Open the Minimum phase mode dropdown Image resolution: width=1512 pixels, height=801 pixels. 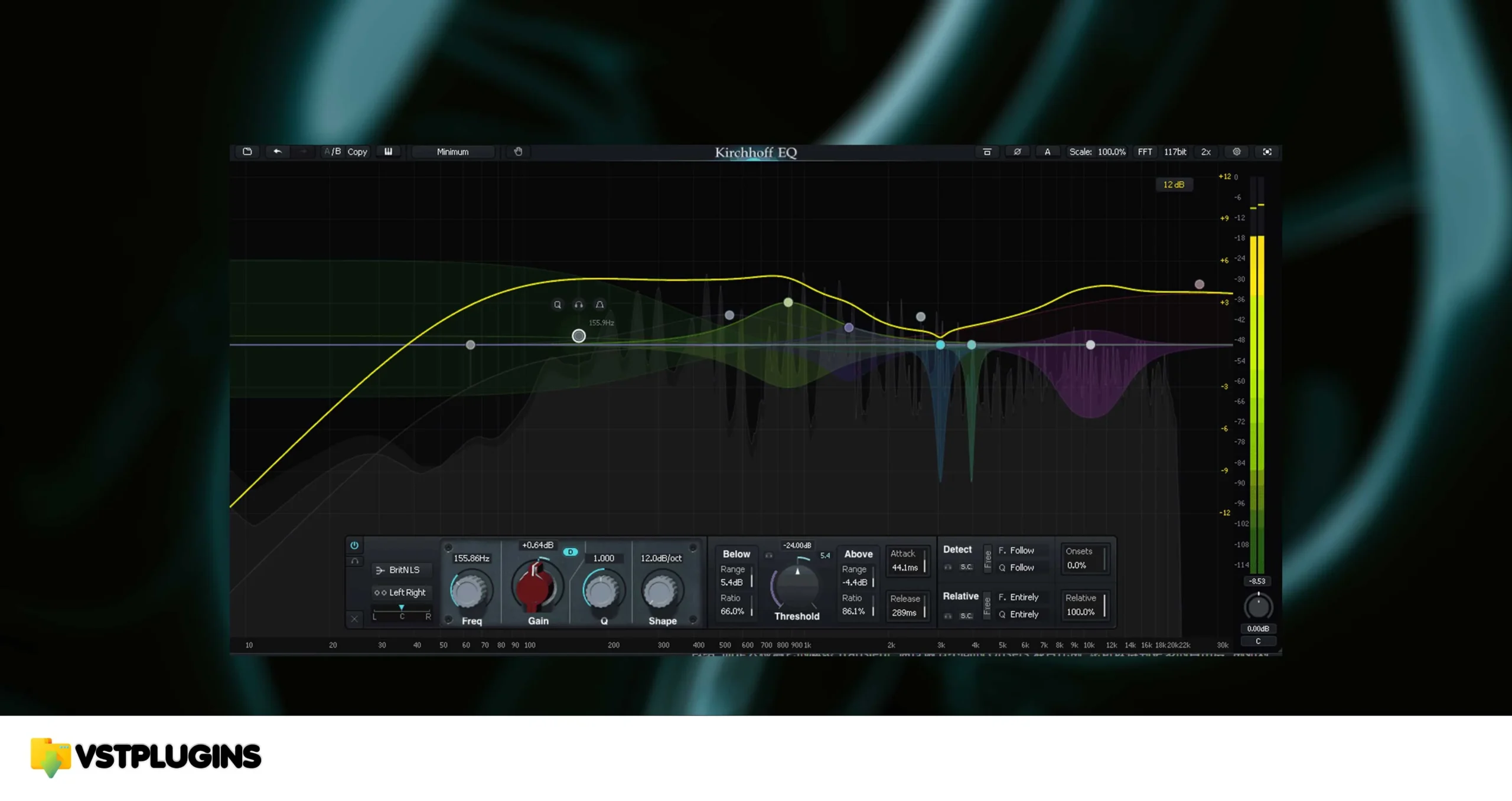point(452,152)
